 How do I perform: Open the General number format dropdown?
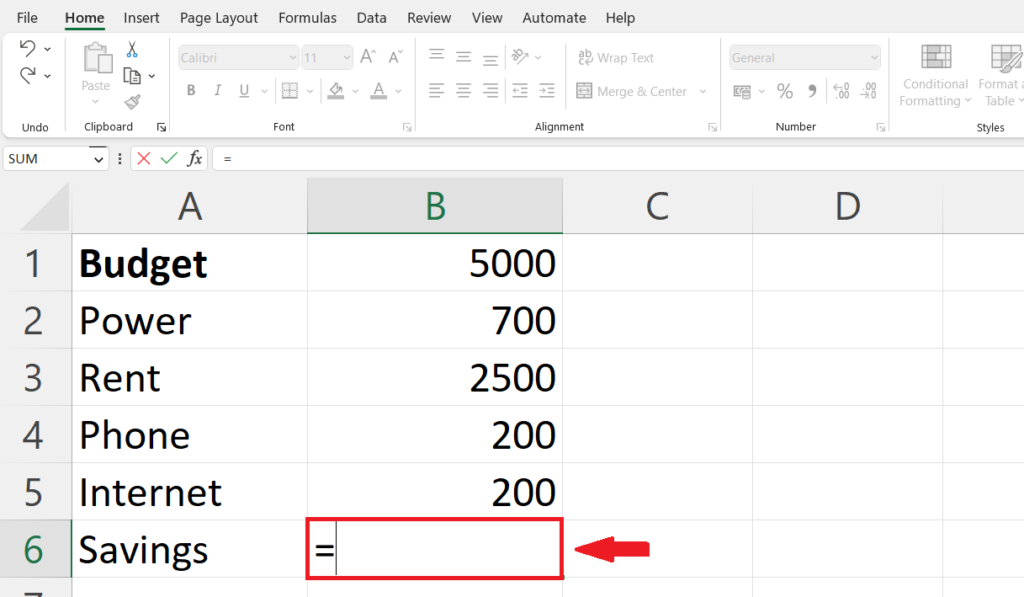tap(874, 57)
